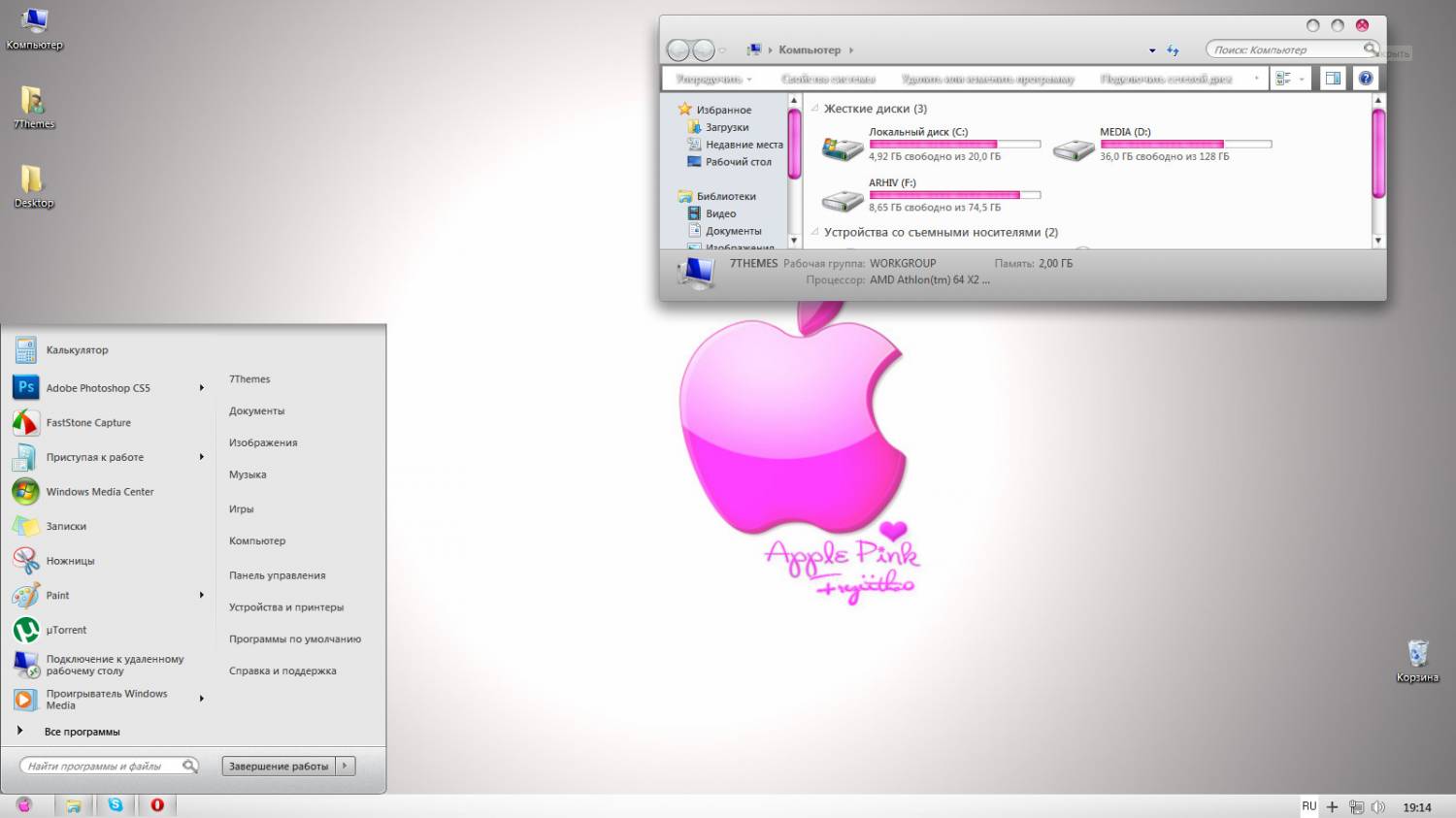The image size is (1456, 818).
Task: Click Подключить сетевой диск
Action: 1166,79
